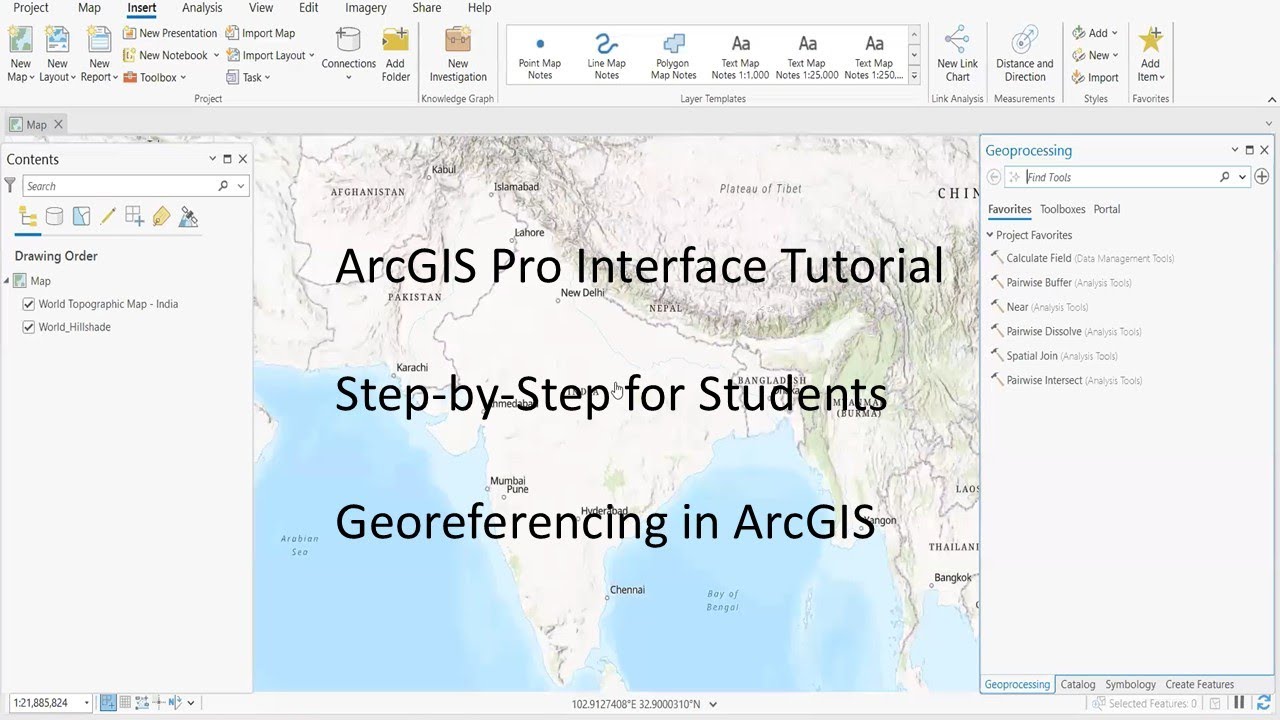Viewport: 1280px width, 720px height.
Task: Open coordinate display units dropdown
Action: coord(713,704)
